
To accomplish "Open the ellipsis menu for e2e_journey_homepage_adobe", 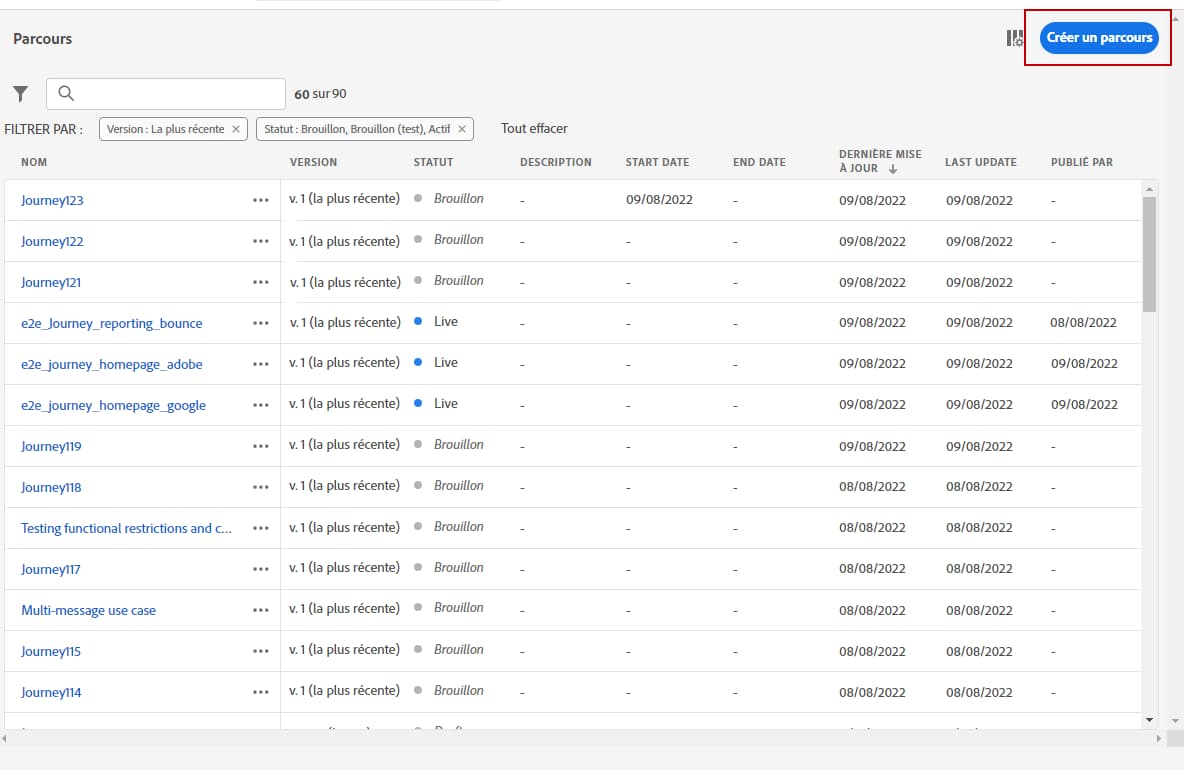I will [x=261, y=363].
